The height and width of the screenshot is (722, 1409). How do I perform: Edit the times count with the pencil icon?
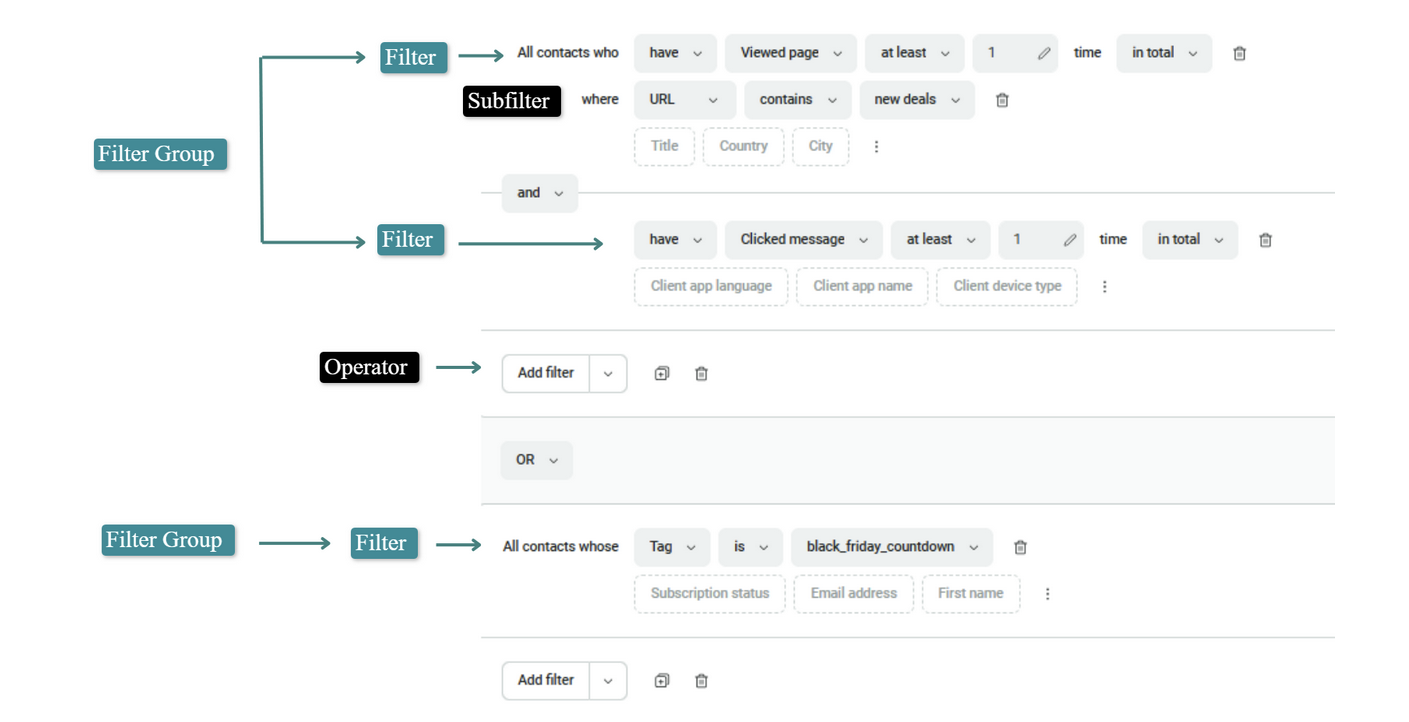[1042, 52]
